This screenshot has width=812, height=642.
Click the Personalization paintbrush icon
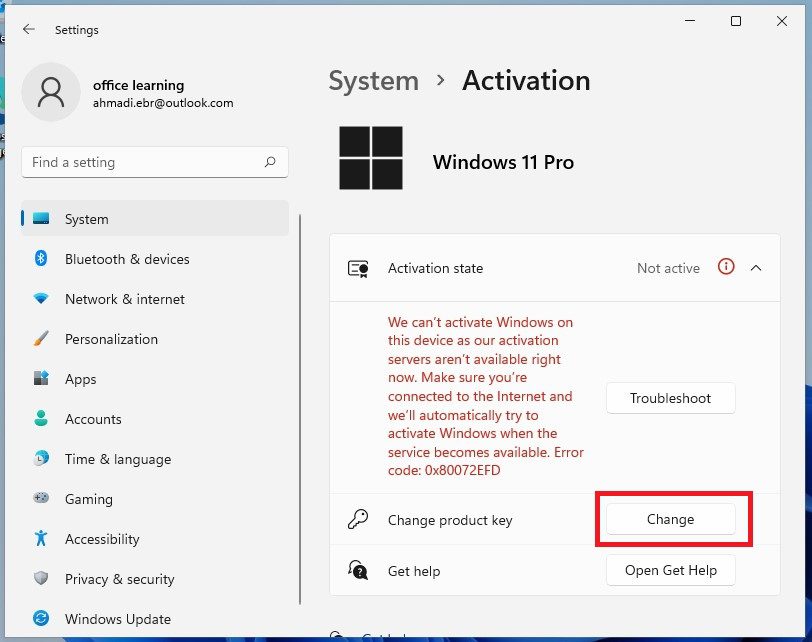coord(41,339)
